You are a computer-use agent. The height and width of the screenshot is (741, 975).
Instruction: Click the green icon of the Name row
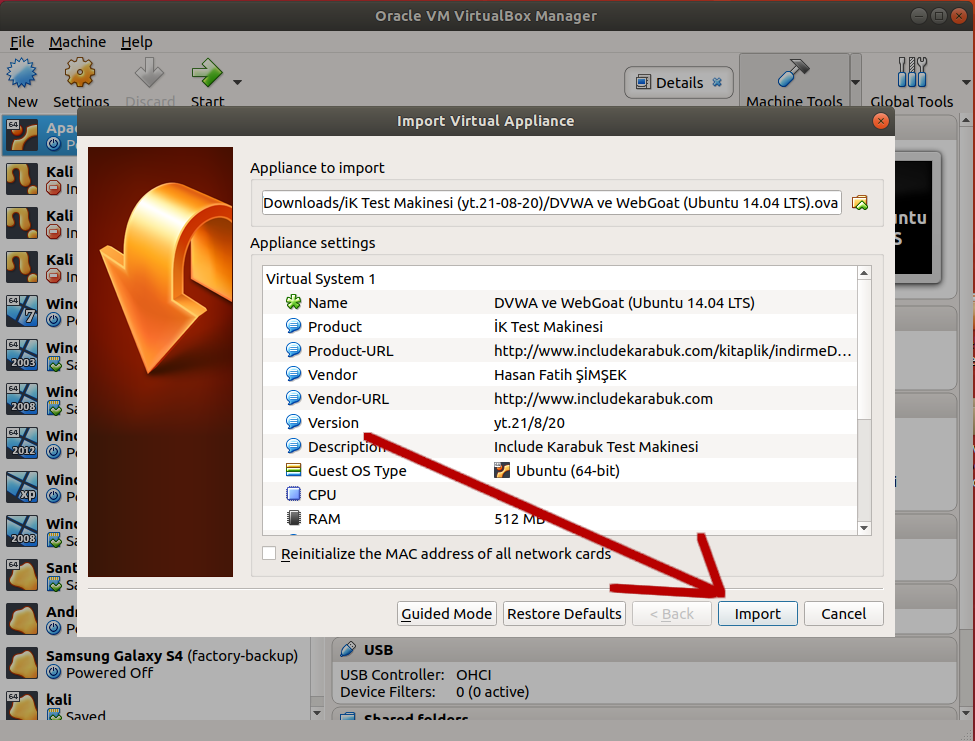coord(293,302)
